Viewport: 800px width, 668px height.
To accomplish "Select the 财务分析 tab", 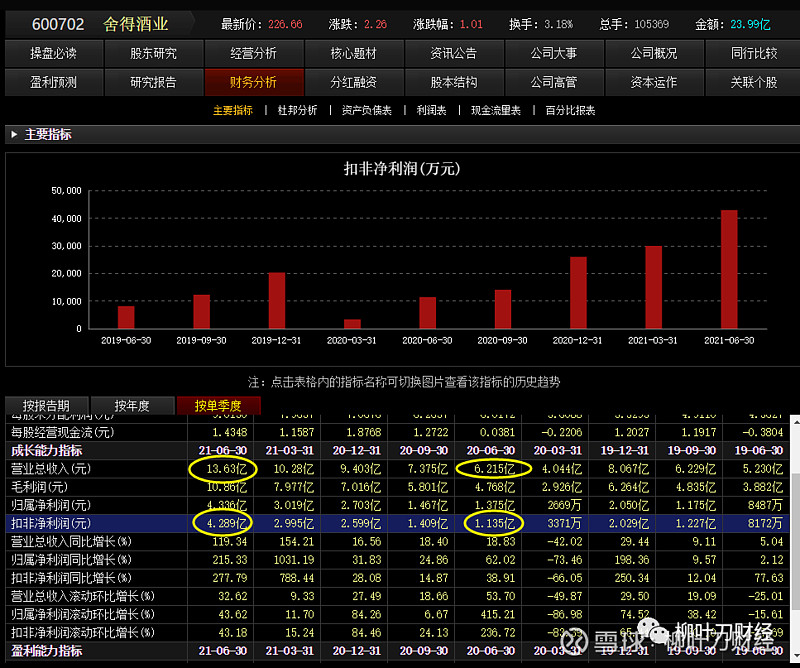I will tap(254, 82).
